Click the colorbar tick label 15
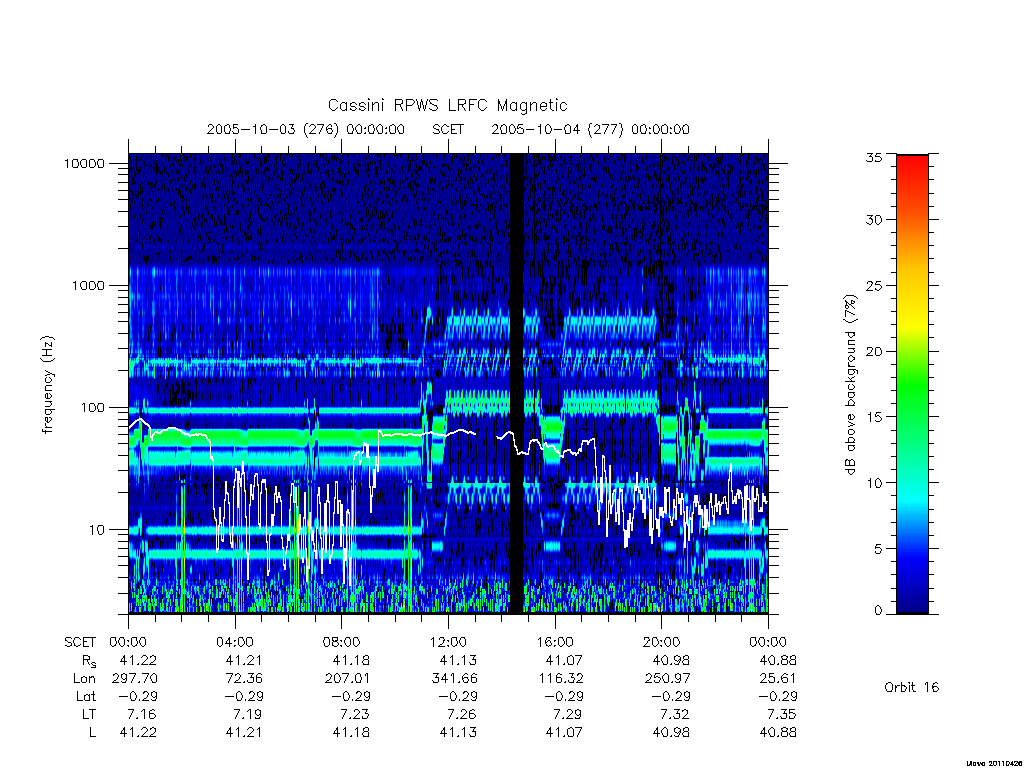Screen dimensions: 1024x768 874,417
